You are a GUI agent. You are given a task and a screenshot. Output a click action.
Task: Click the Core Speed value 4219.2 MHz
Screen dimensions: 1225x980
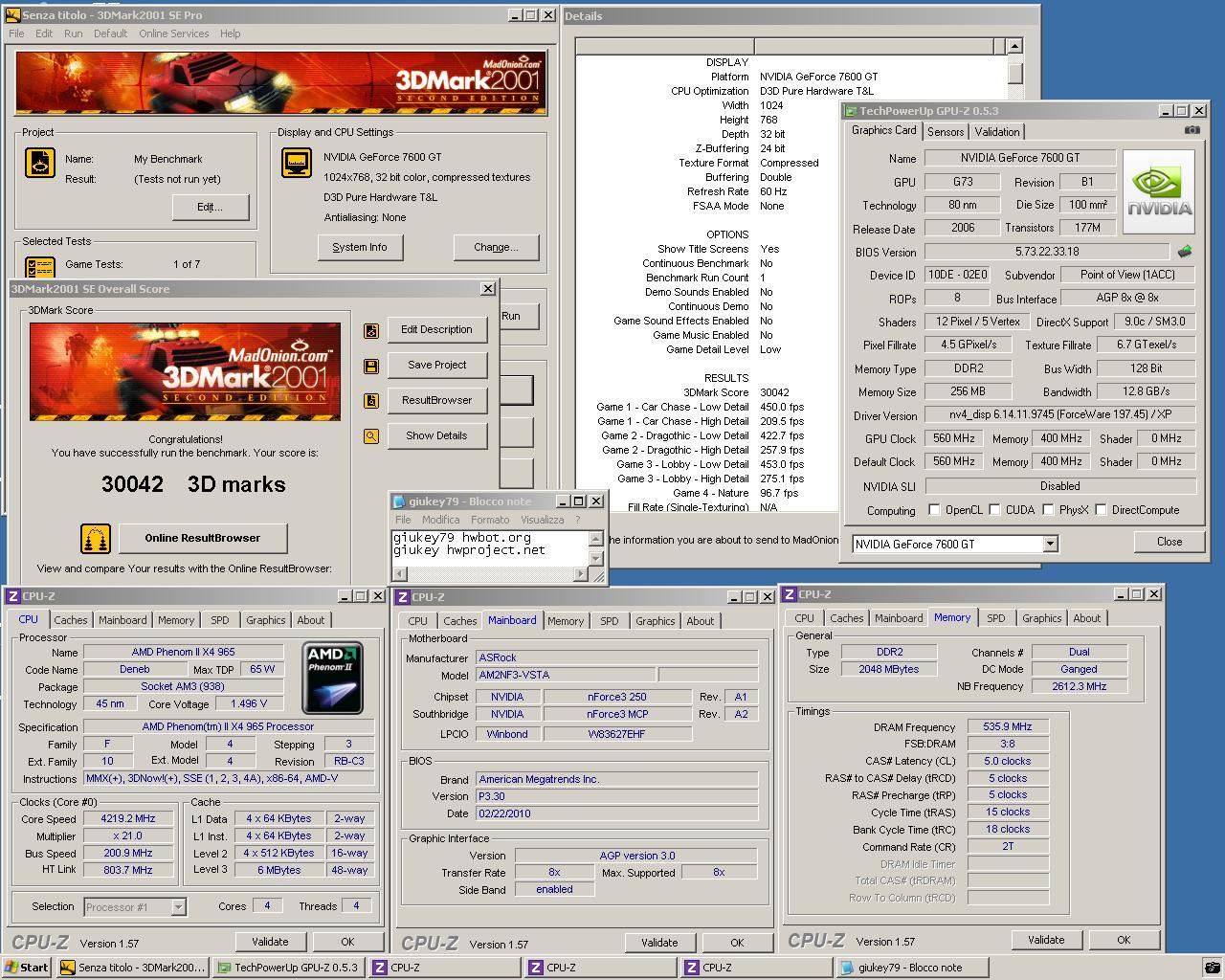[128, 819]
